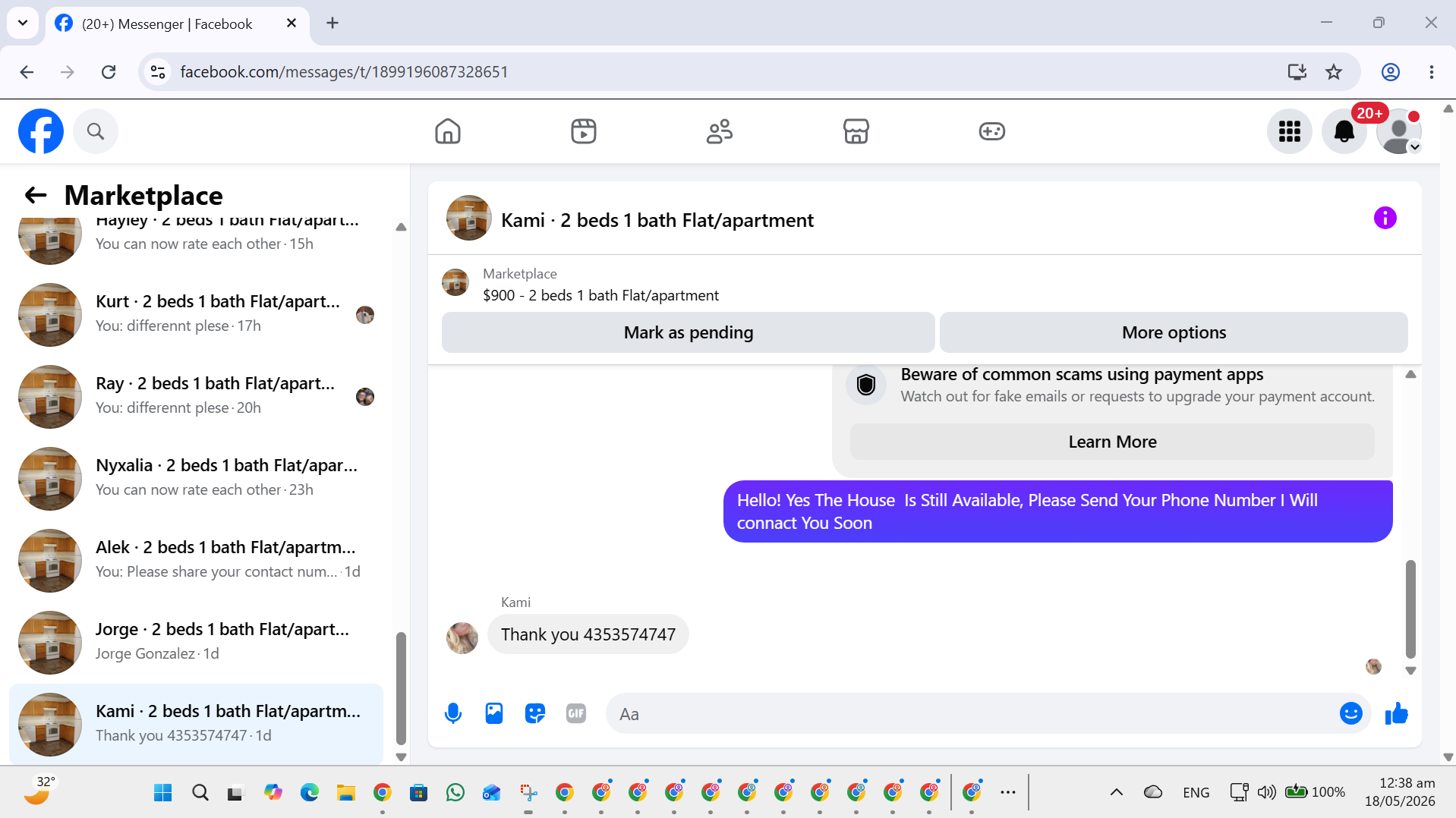Choose a GIF icon

pos(576,713)
